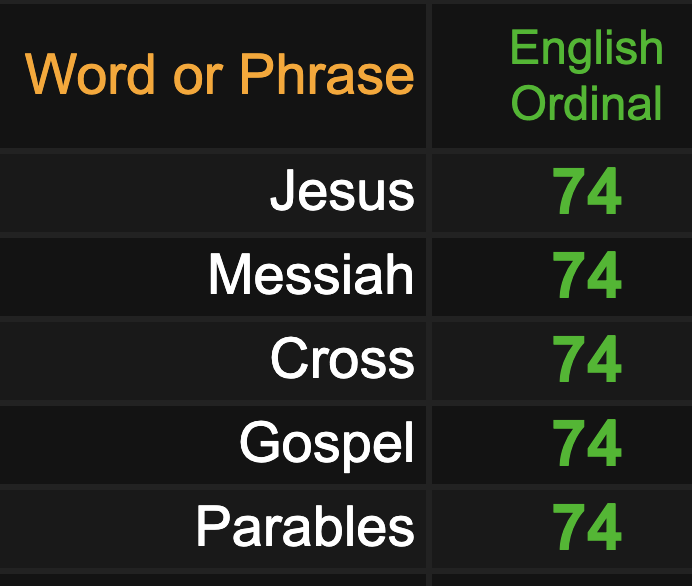
Task: Click the word English in the green header
Action: (x=587, y=48)
